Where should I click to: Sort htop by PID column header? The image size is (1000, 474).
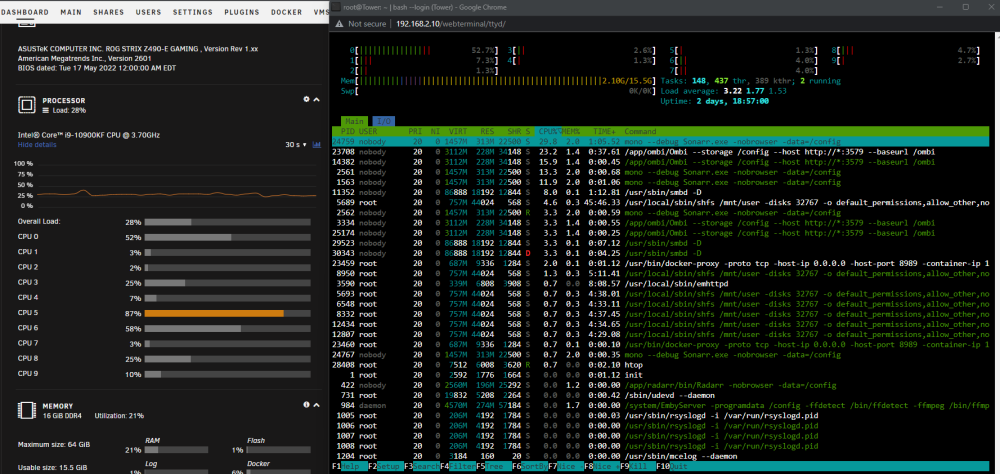[348, 131]
